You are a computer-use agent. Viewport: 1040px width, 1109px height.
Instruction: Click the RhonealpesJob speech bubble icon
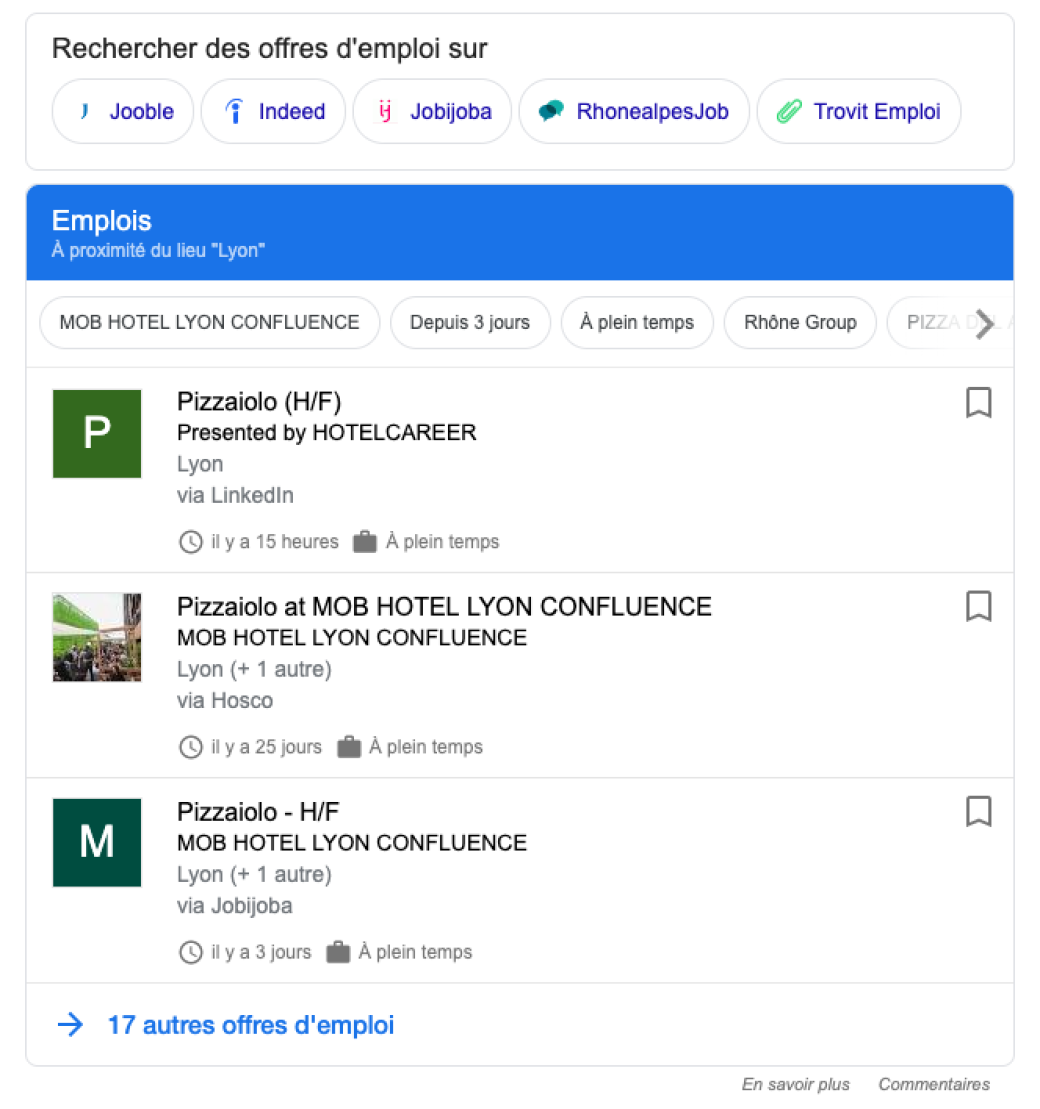tap(551, 111)
